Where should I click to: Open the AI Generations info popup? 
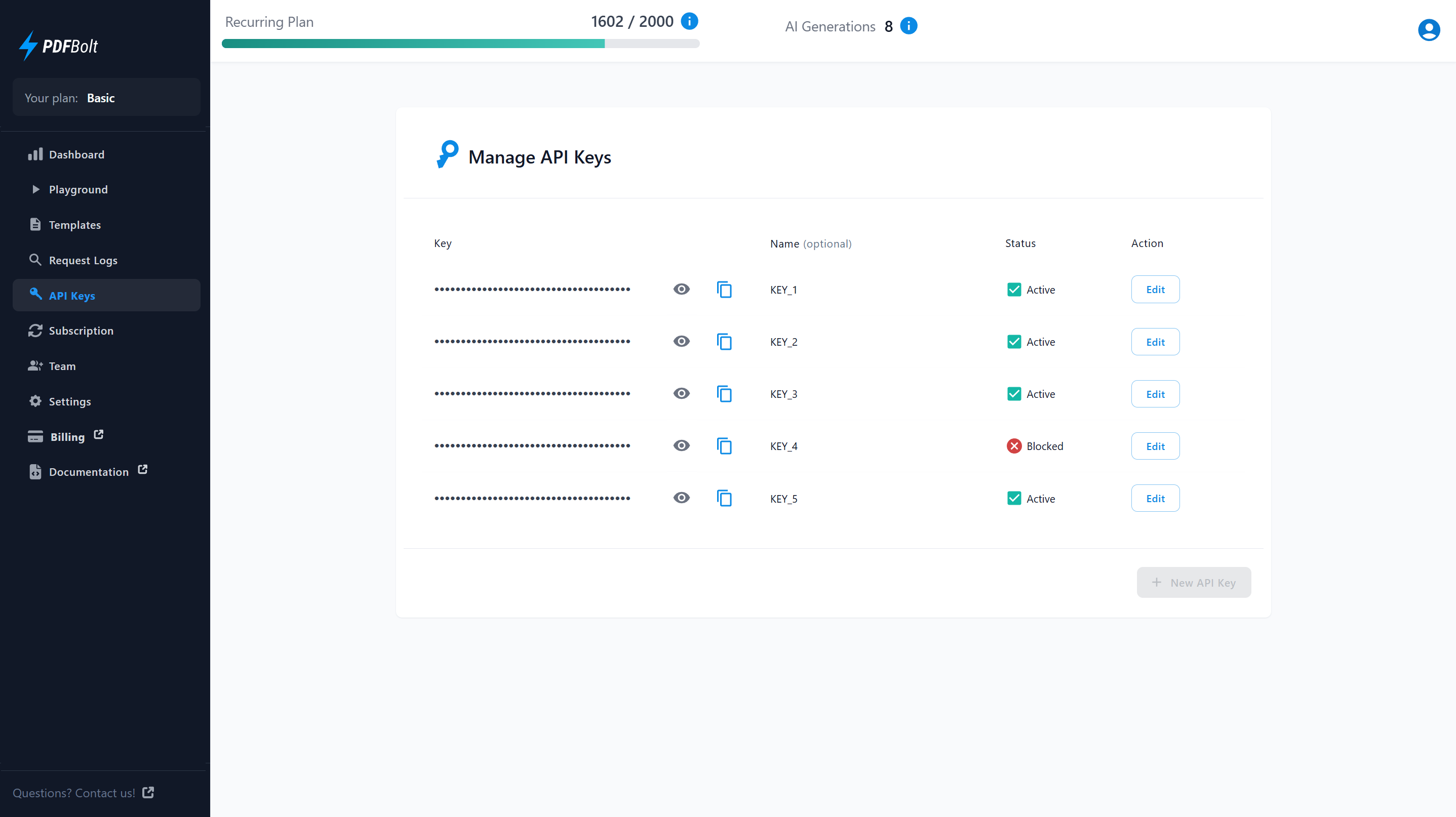pyautogui.click(x=909, y=25)
